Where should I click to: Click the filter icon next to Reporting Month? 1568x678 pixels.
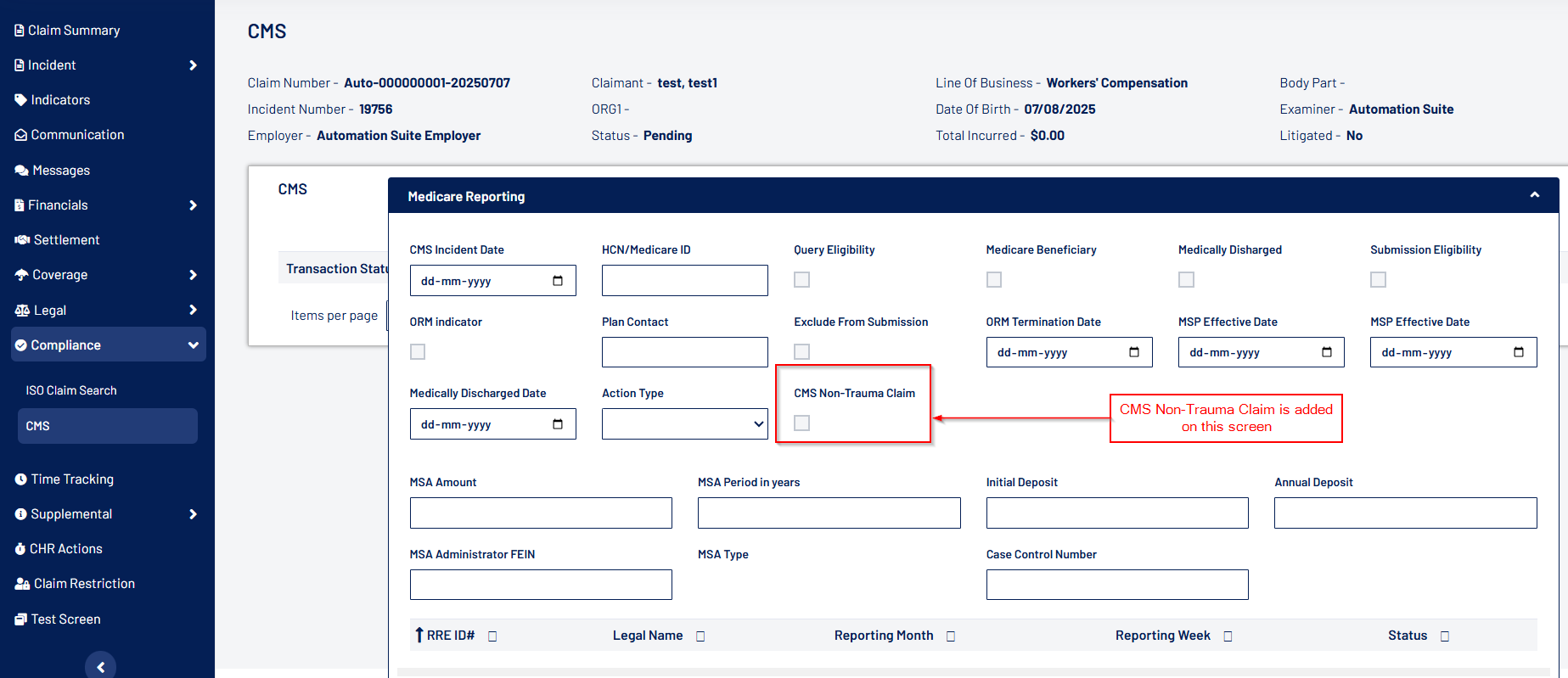[951, 636]
